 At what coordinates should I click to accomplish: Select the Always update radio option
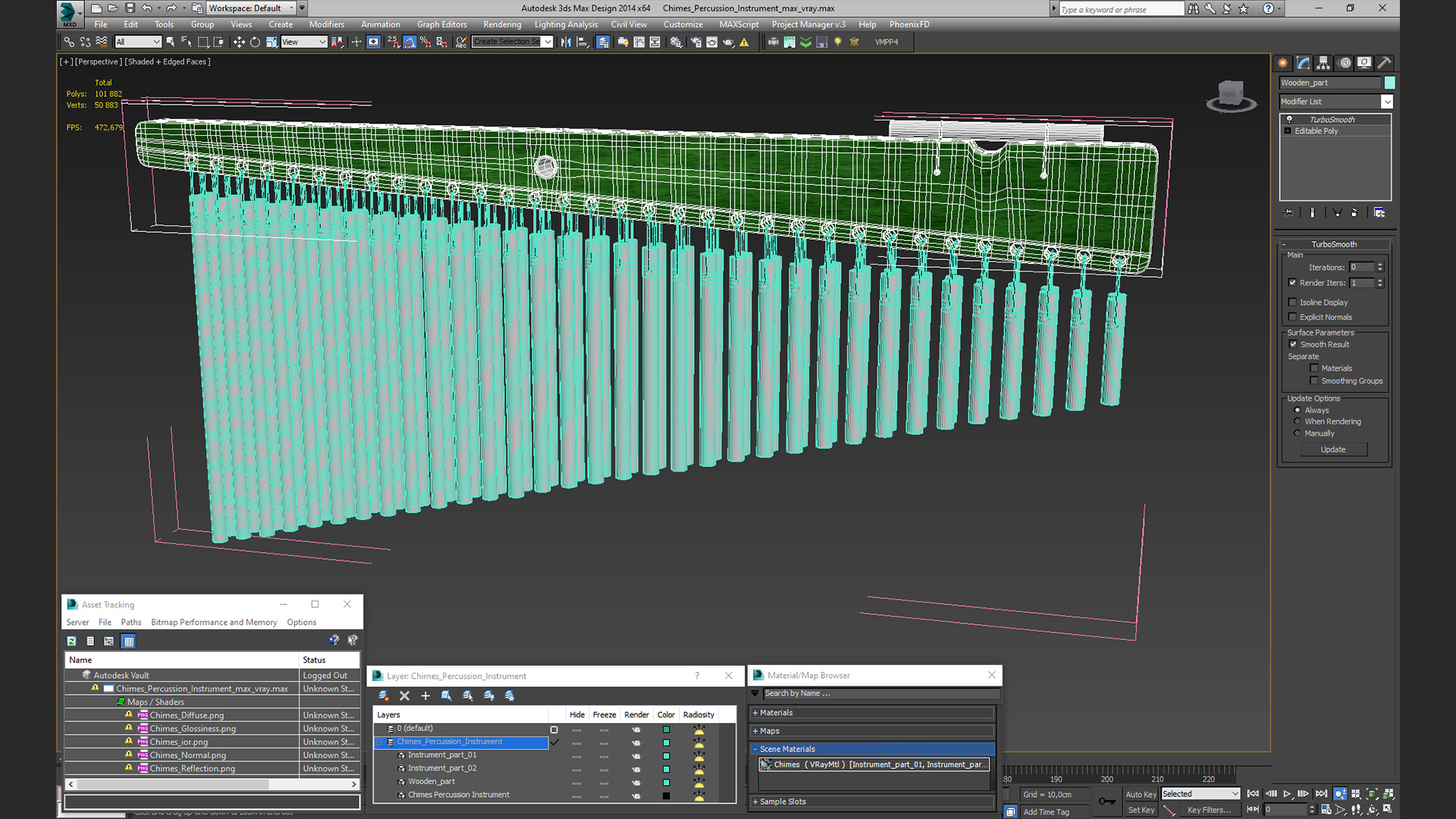tap(1297, 410)
